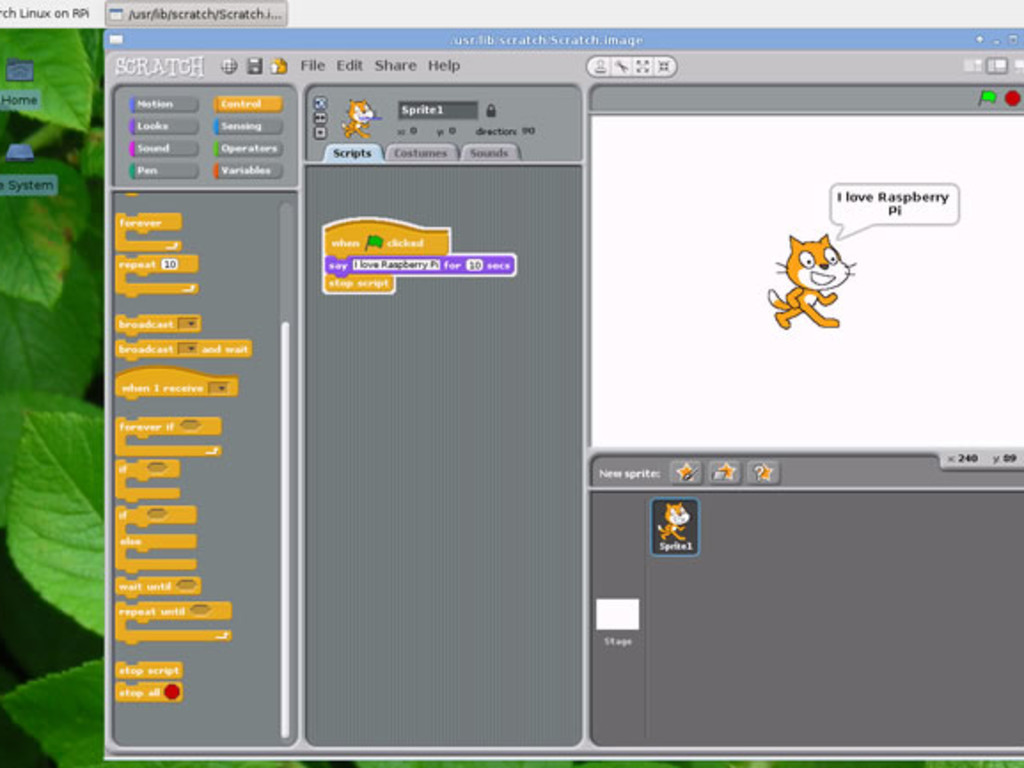
Task: Choose new sprite from file
Action: click(724, 472)
